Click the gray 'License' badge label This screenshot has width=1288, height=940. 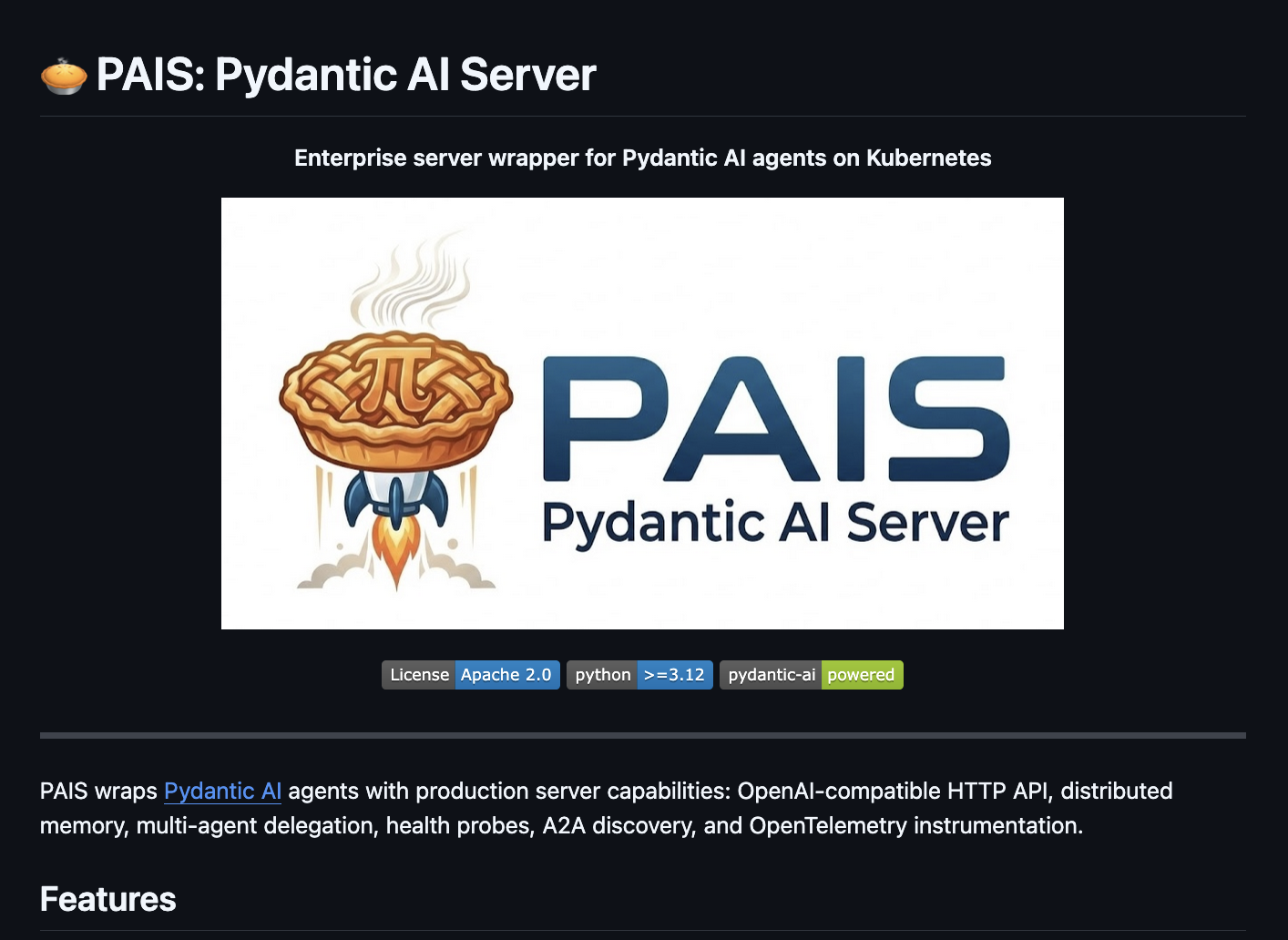419,675
